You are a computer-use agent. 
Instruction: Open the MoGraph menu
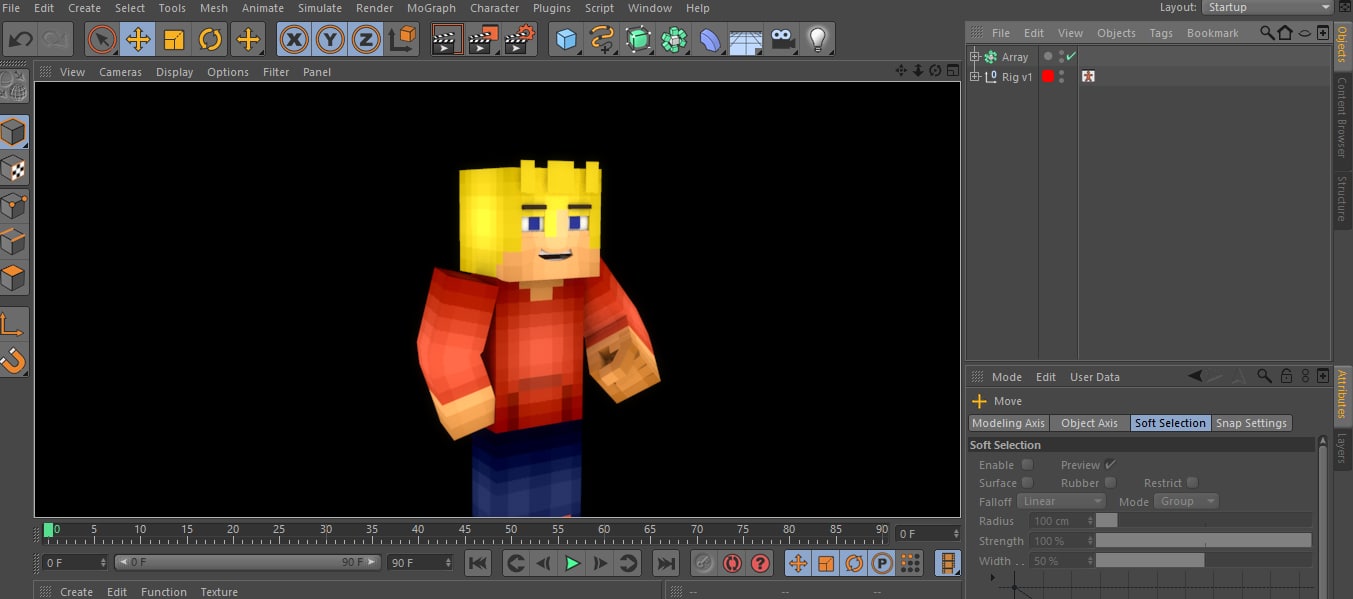(x=431, y=8)
